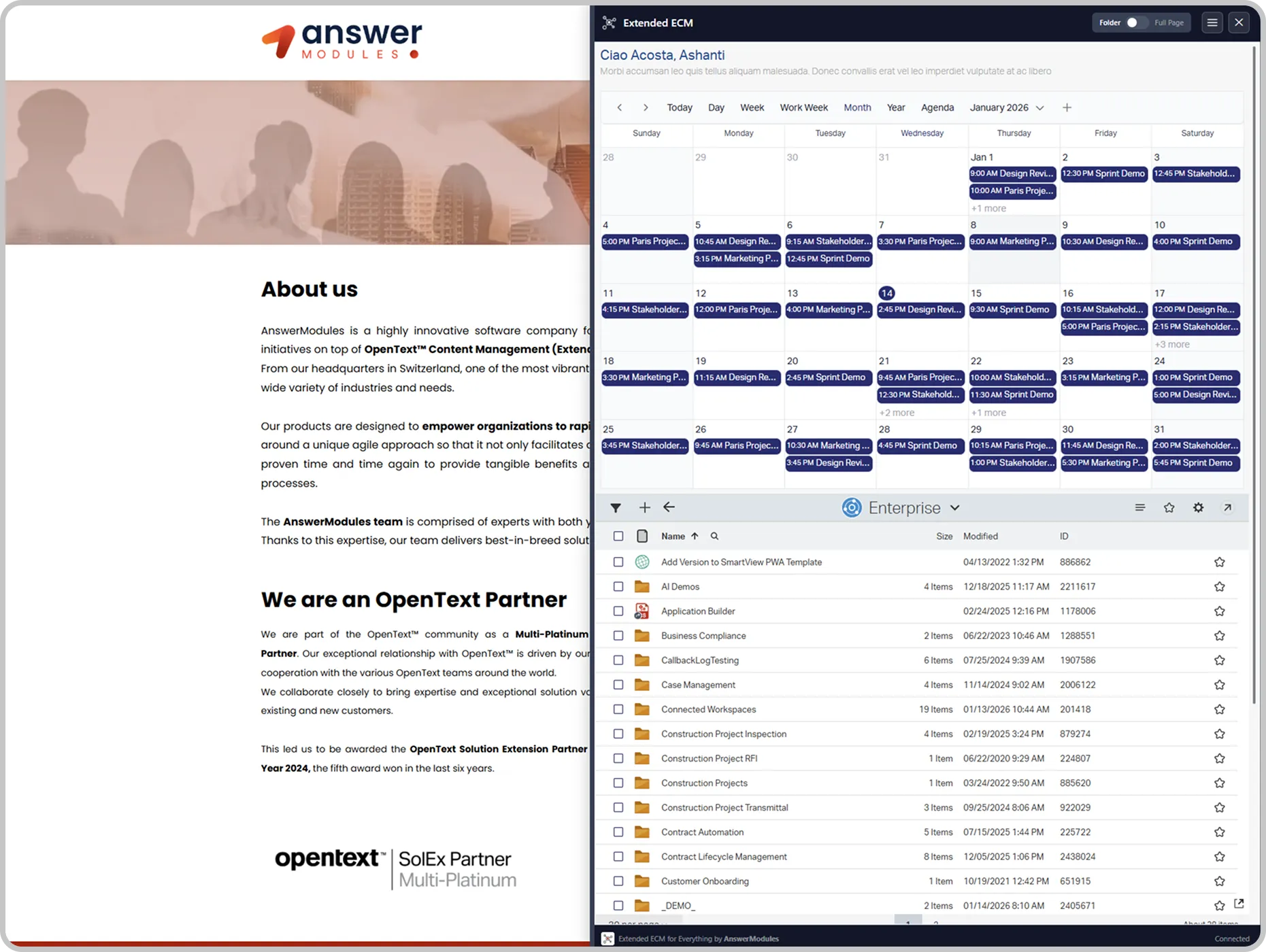
Task: Expand the Enterprise location dropdown
Action: tap(954, 508)
